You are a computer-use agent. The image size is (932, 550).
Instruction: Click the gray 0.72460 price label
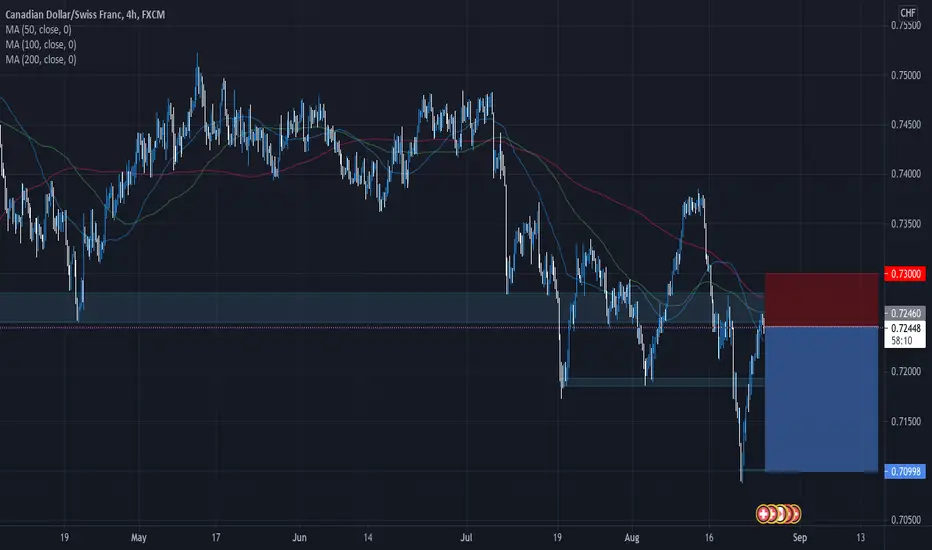pos(905,313)
